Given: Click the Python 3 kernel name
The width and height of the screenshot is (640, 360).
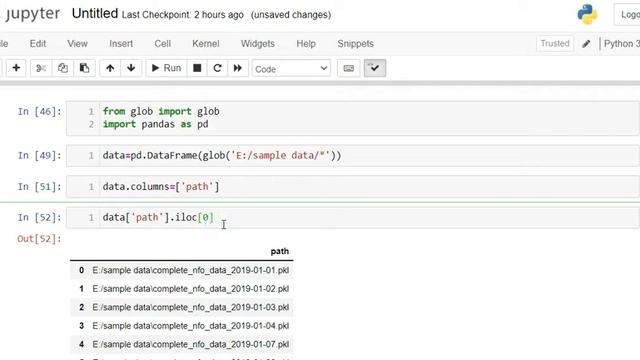Looking at the screenshot, I should coord(622,44).
